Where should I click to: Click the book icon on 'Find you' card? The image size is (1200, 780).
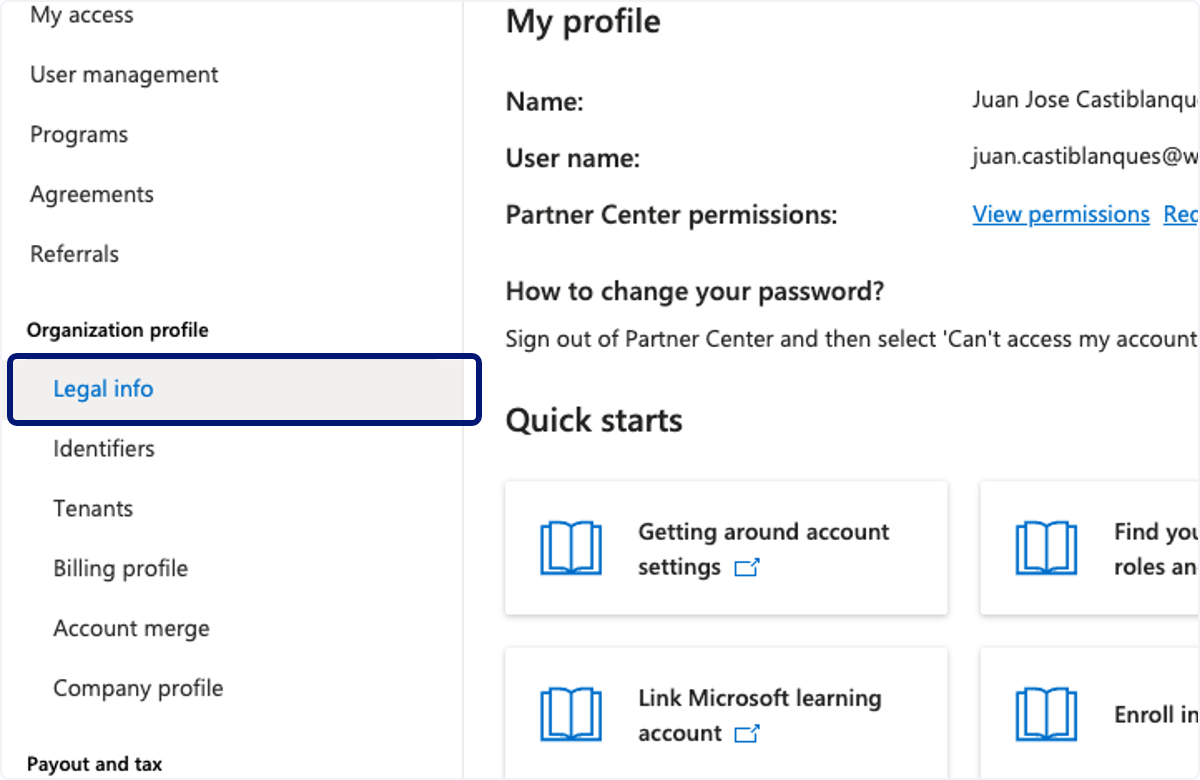[x=1047, y=548]
